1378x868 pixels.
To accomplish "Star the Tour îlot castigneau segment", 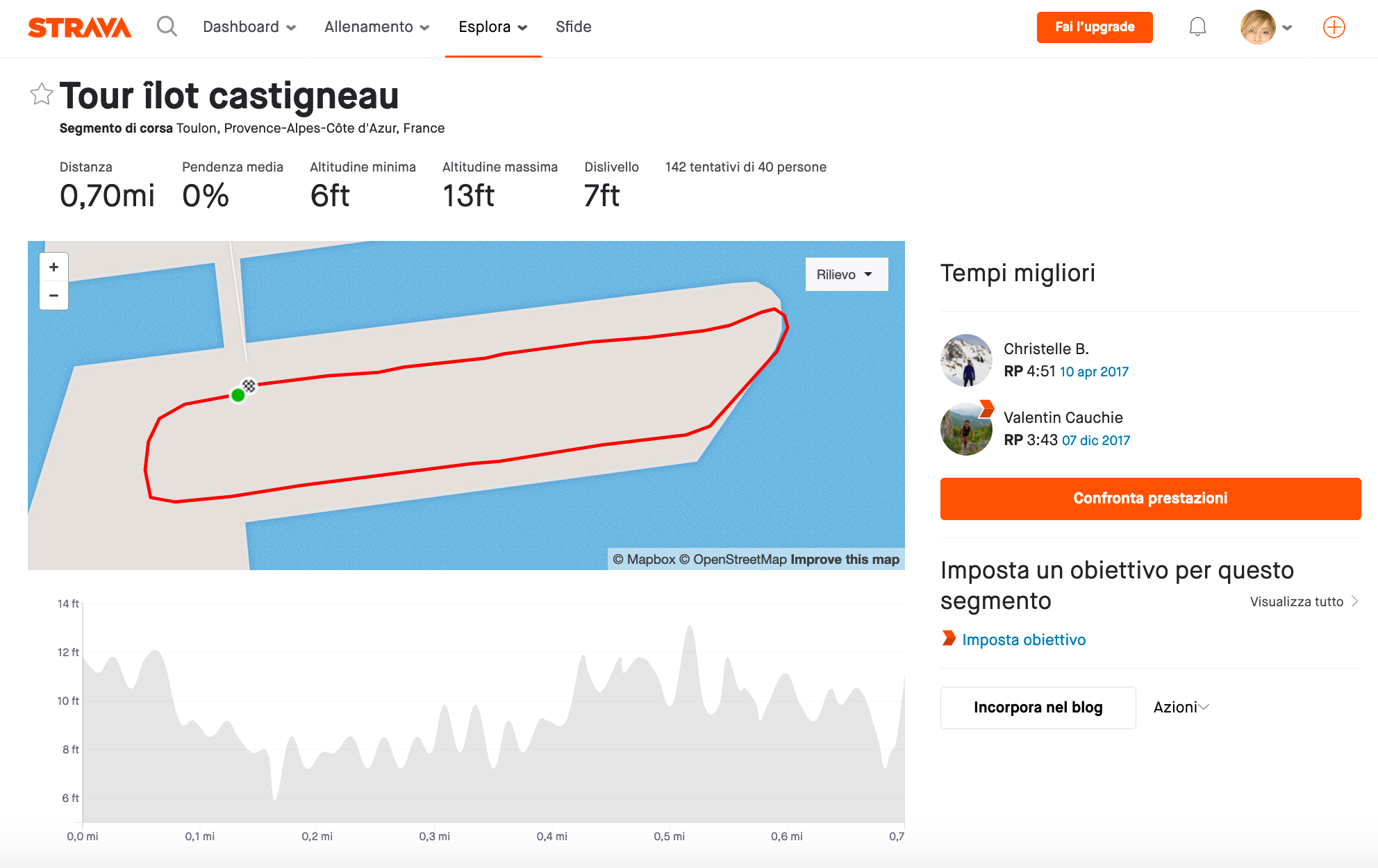I will pyautogui.click(x=42, y=94).
